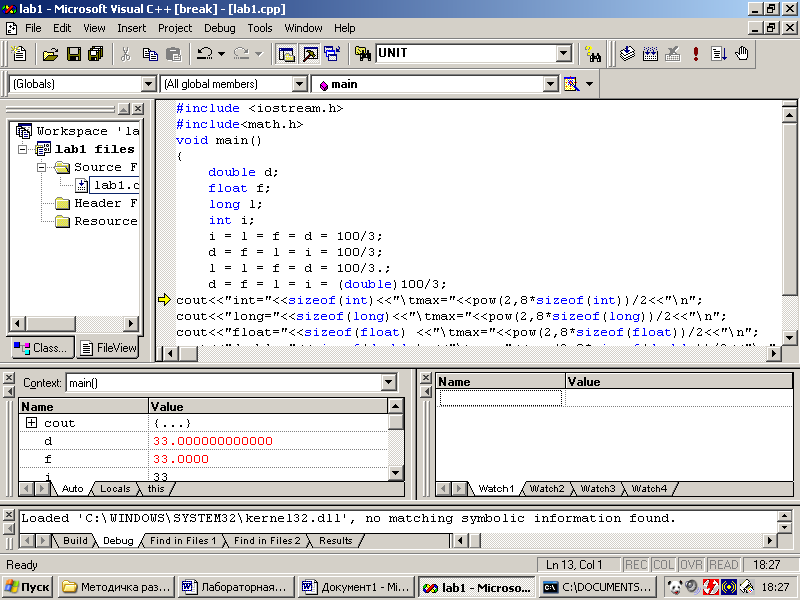
Task: Collapse the Source Files folder node
Action: (42, 167)
